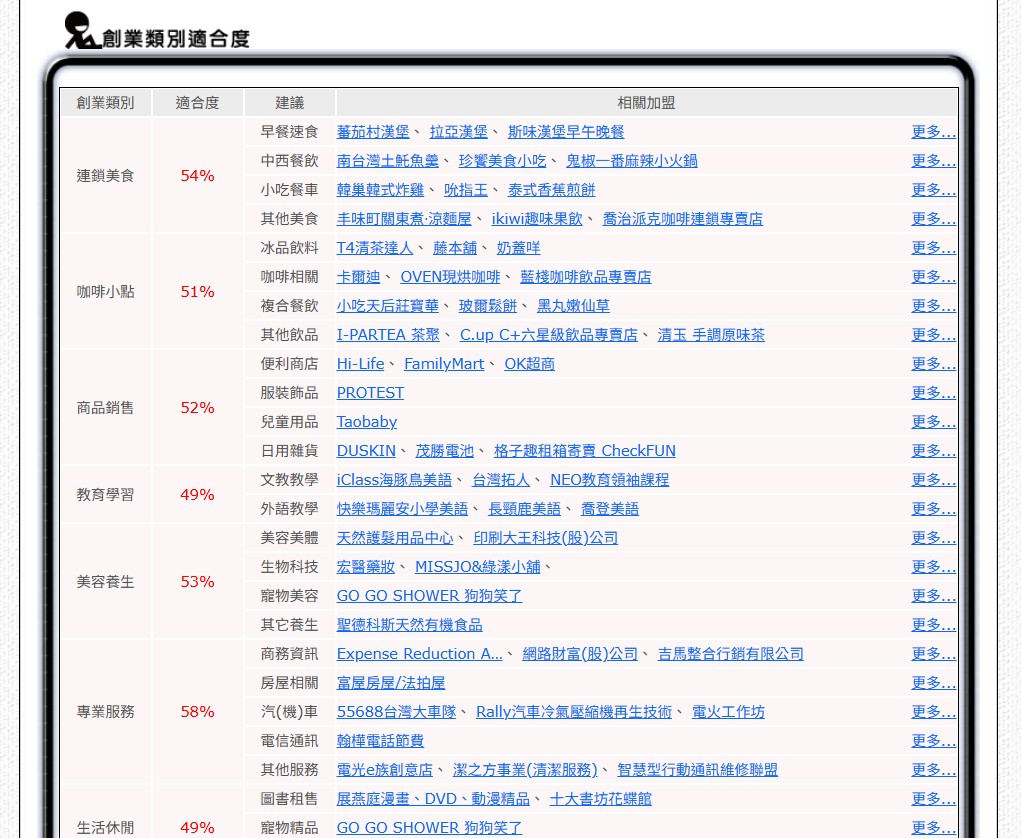Visit the 韓巢韓式炸雞 franchise page
The height and width of the screenshot is (838, 1021).
pos(380,190)
